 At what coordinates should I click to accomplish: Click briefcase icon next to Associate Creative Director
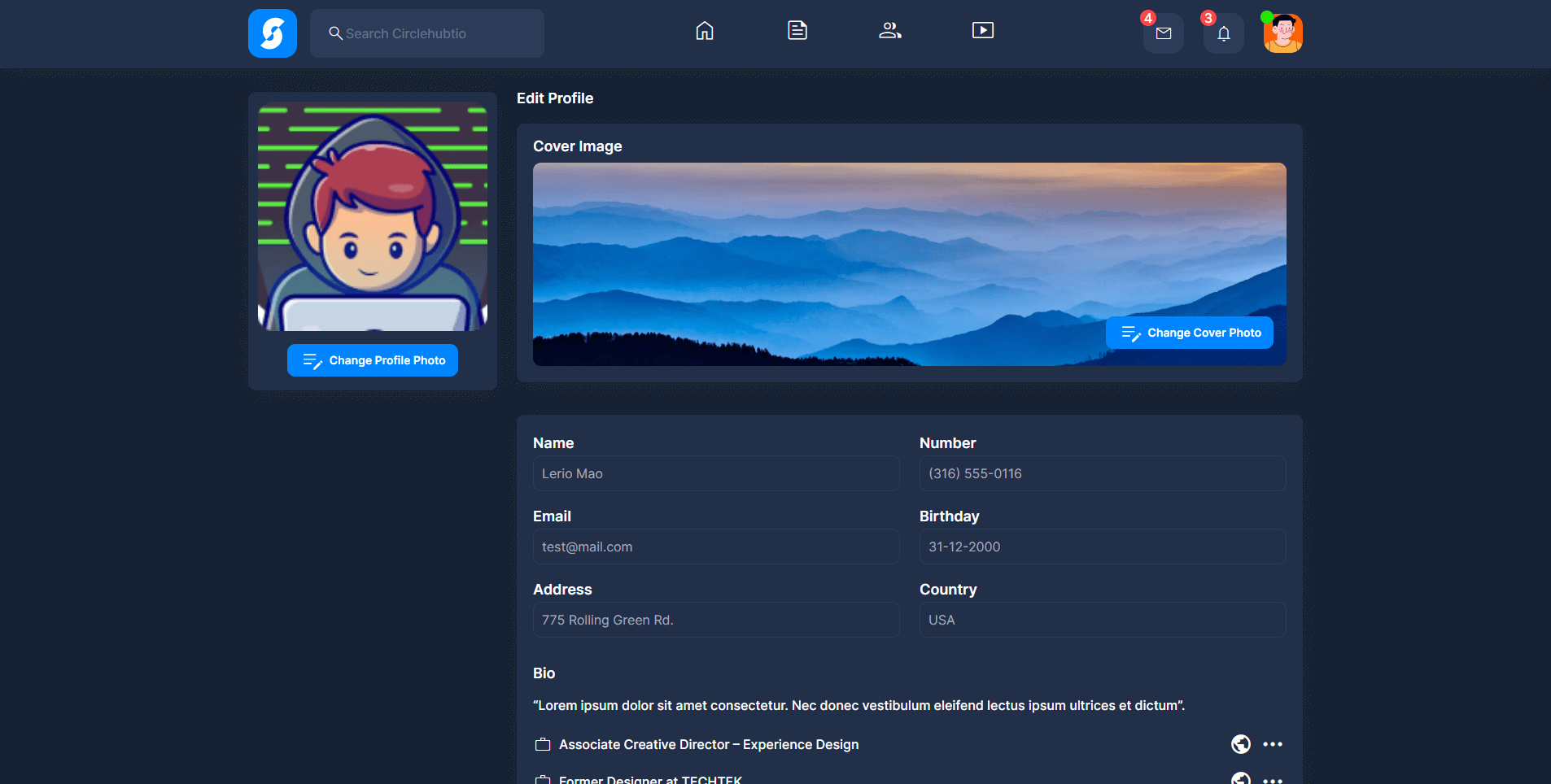pos(543,744)
